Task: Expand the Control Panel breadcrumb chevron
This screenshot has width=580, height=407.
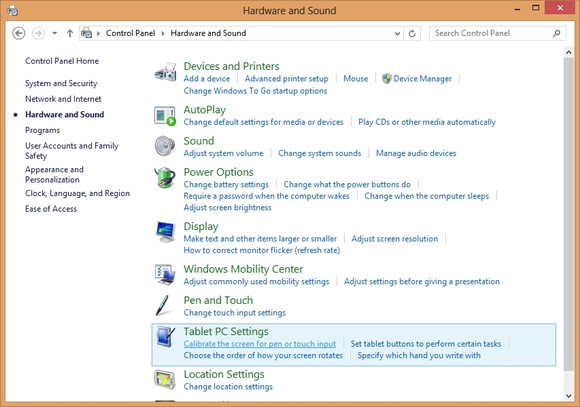Action: click(162, 33)
